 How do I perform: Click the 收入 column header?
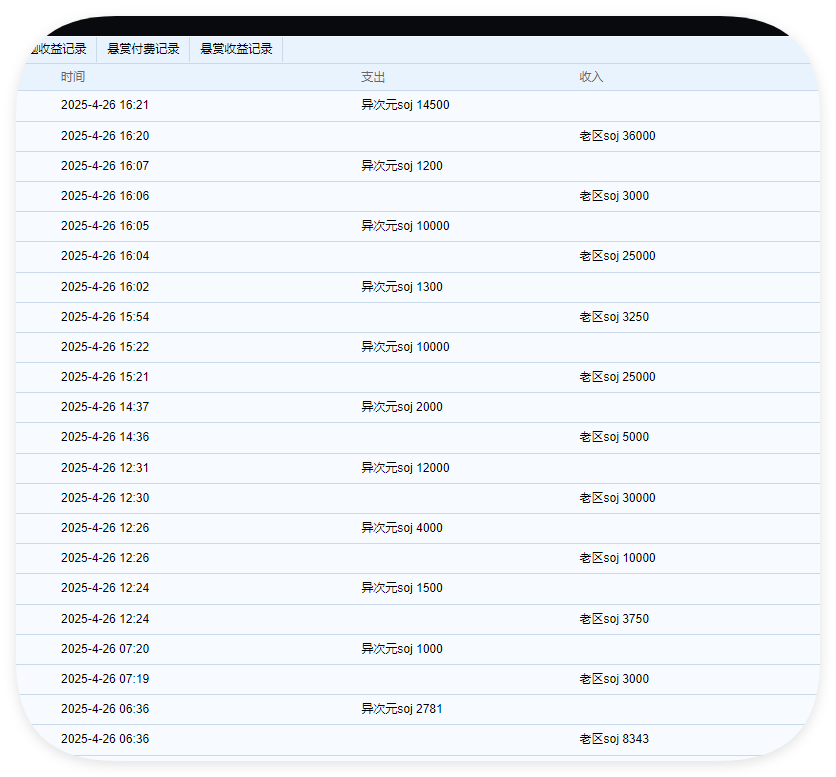591,77
